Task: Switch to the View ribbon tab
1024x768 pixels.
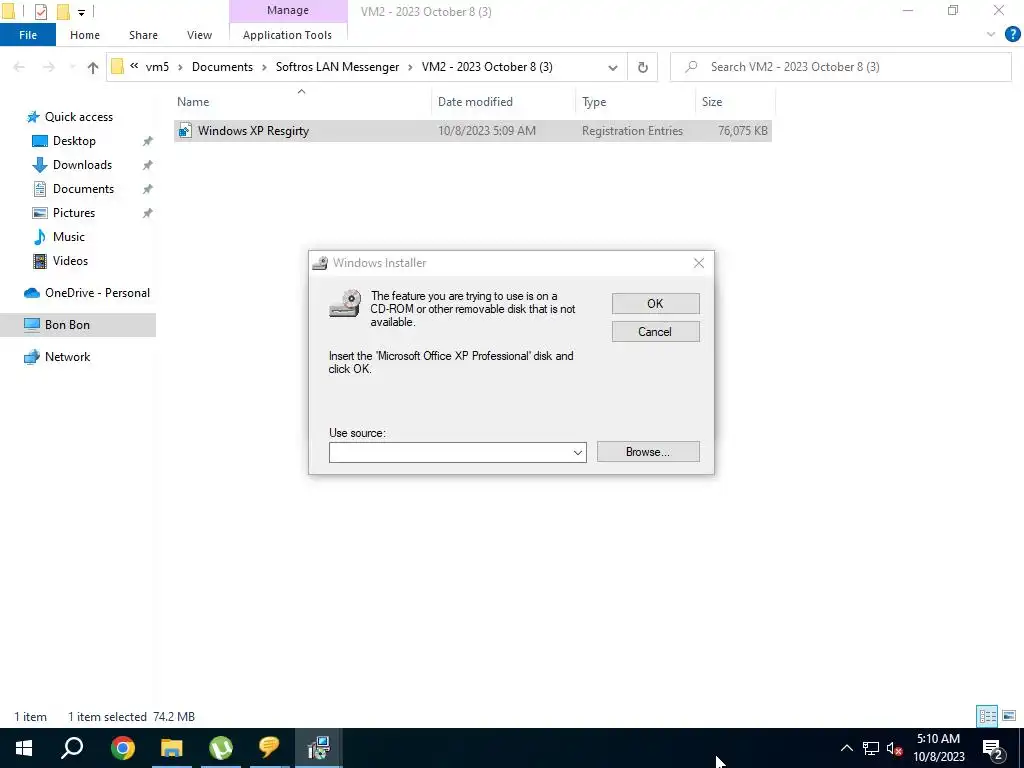Action: click(x=199, y=35)
